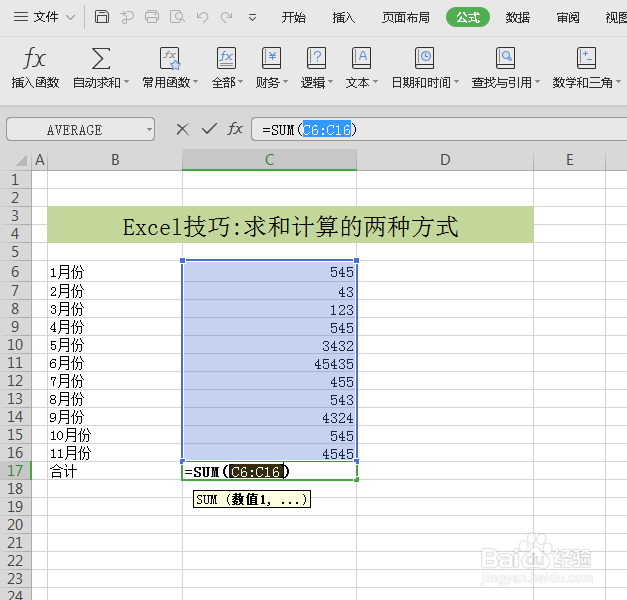This screenshot has height=600, width=627.
Task: Expand the 日期和时间 dropdown arrow
Action: (x=456, y=82)
